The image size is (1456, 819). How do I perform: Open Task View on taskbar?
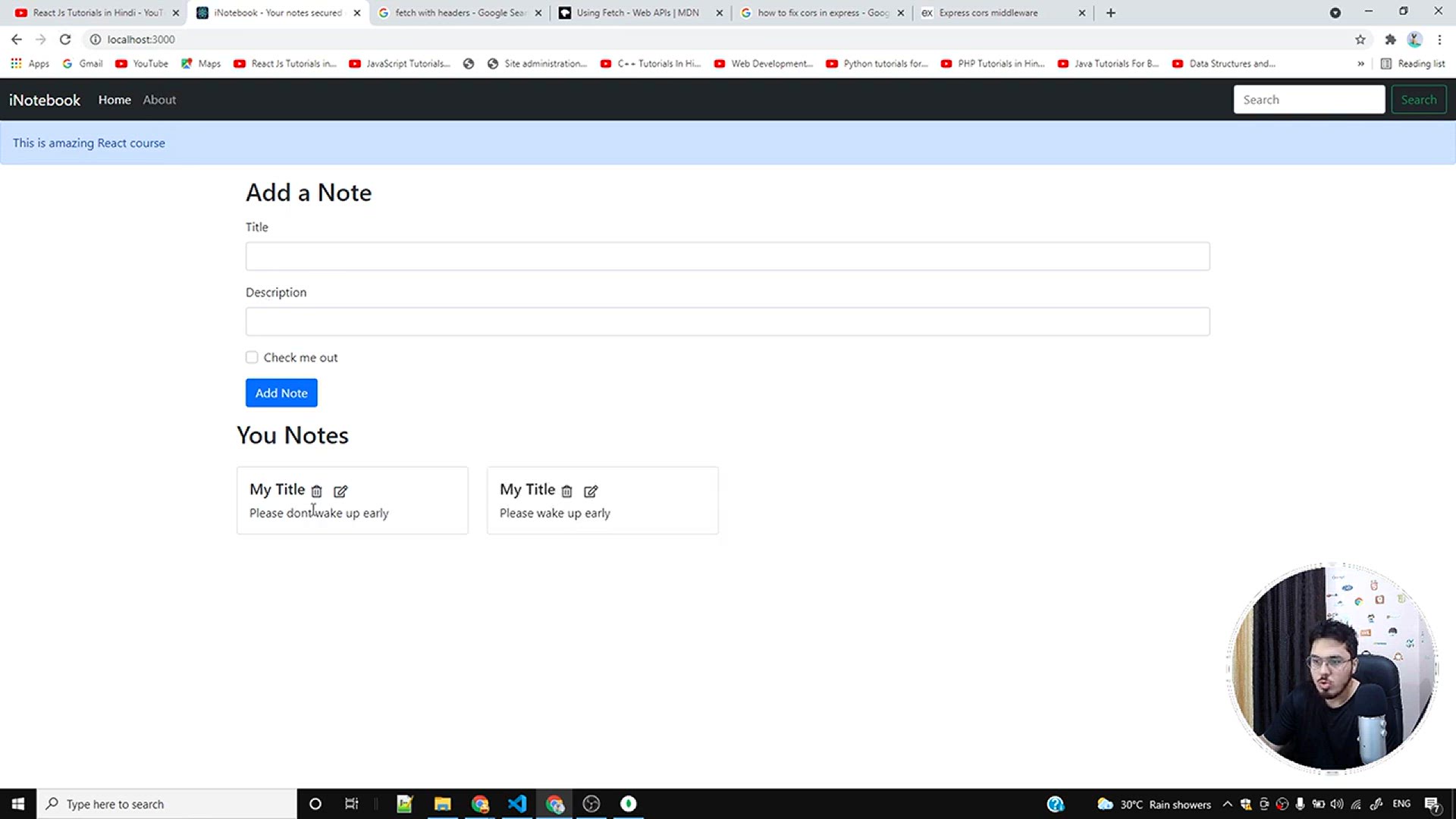click(351, 804)
